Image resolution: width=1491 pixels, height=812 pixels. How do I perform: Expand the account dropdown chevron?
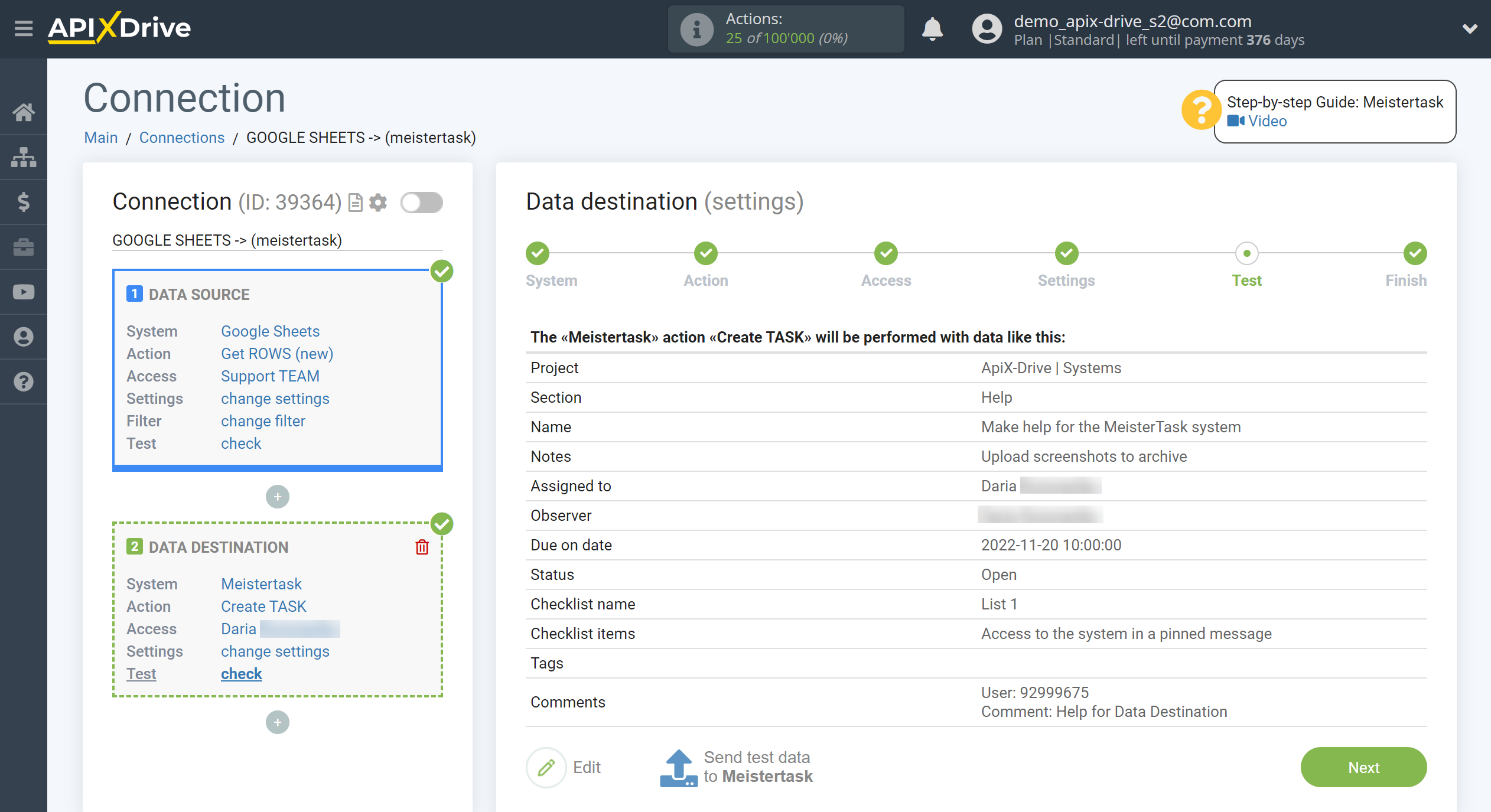[x=1470, y=28]
